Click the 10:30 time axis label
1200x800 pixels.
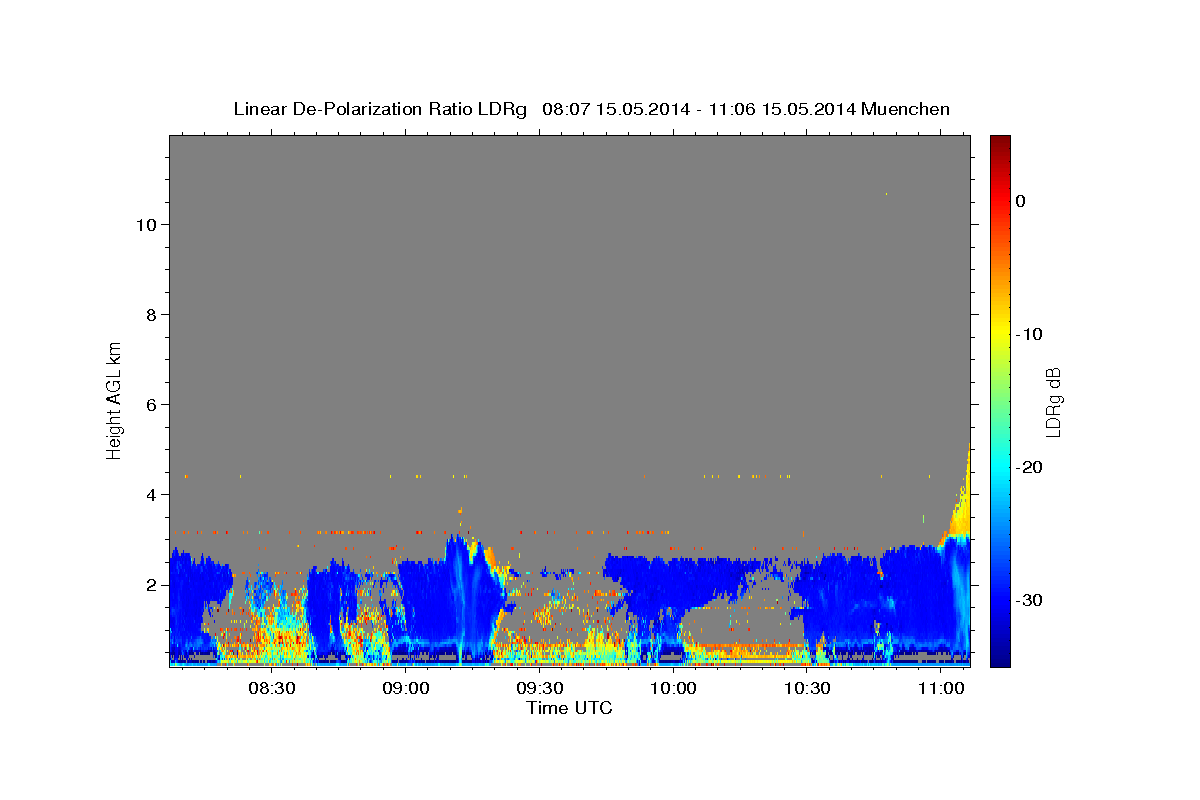tap(807, 689)
